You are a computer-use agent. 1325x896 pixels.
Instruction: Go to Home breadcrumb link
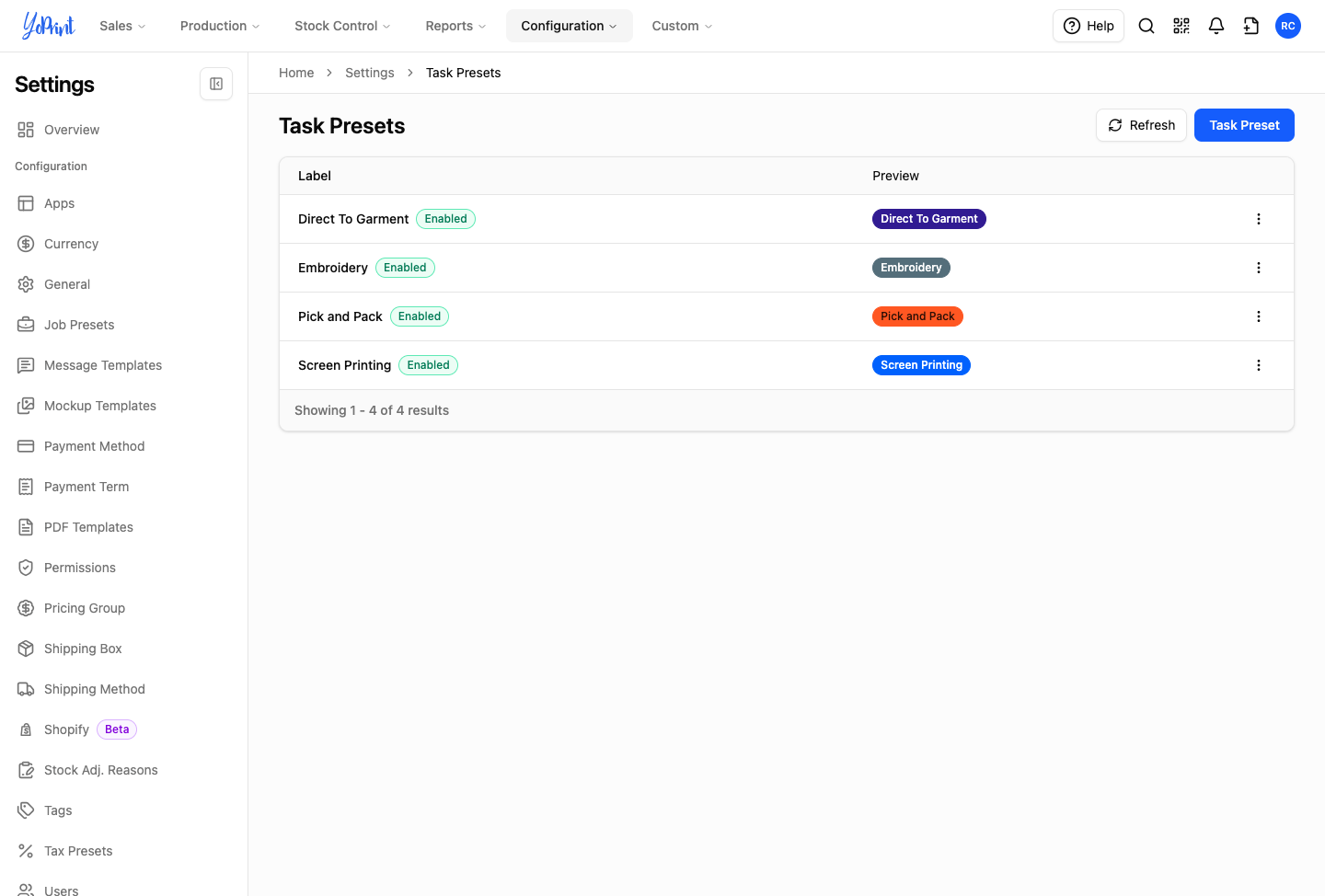point(296,73)
